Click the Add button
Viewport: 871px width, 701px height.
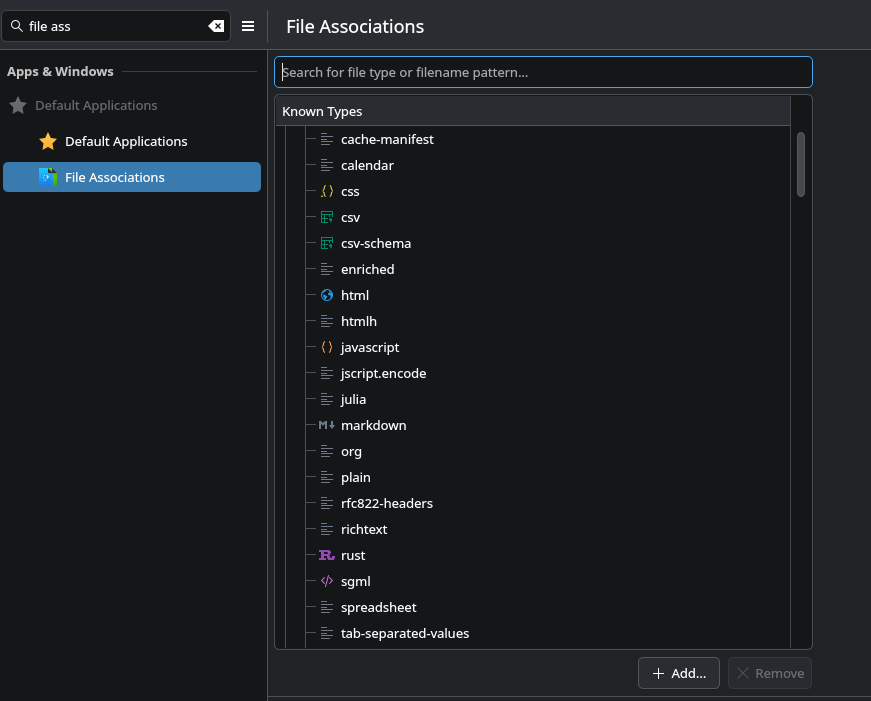coord(678,673)
